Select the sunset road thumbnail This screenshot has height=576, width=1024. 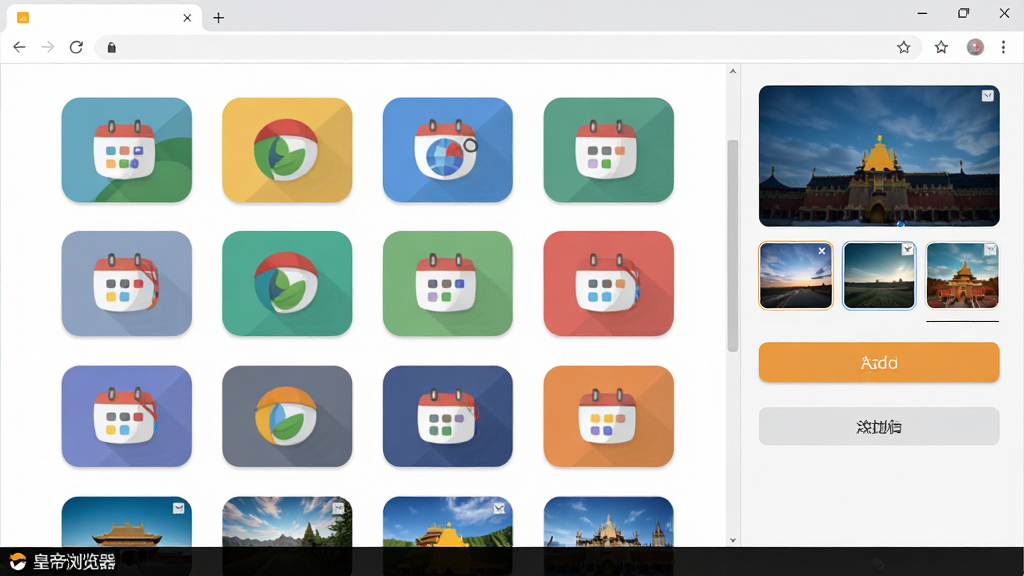click(796, 275)
